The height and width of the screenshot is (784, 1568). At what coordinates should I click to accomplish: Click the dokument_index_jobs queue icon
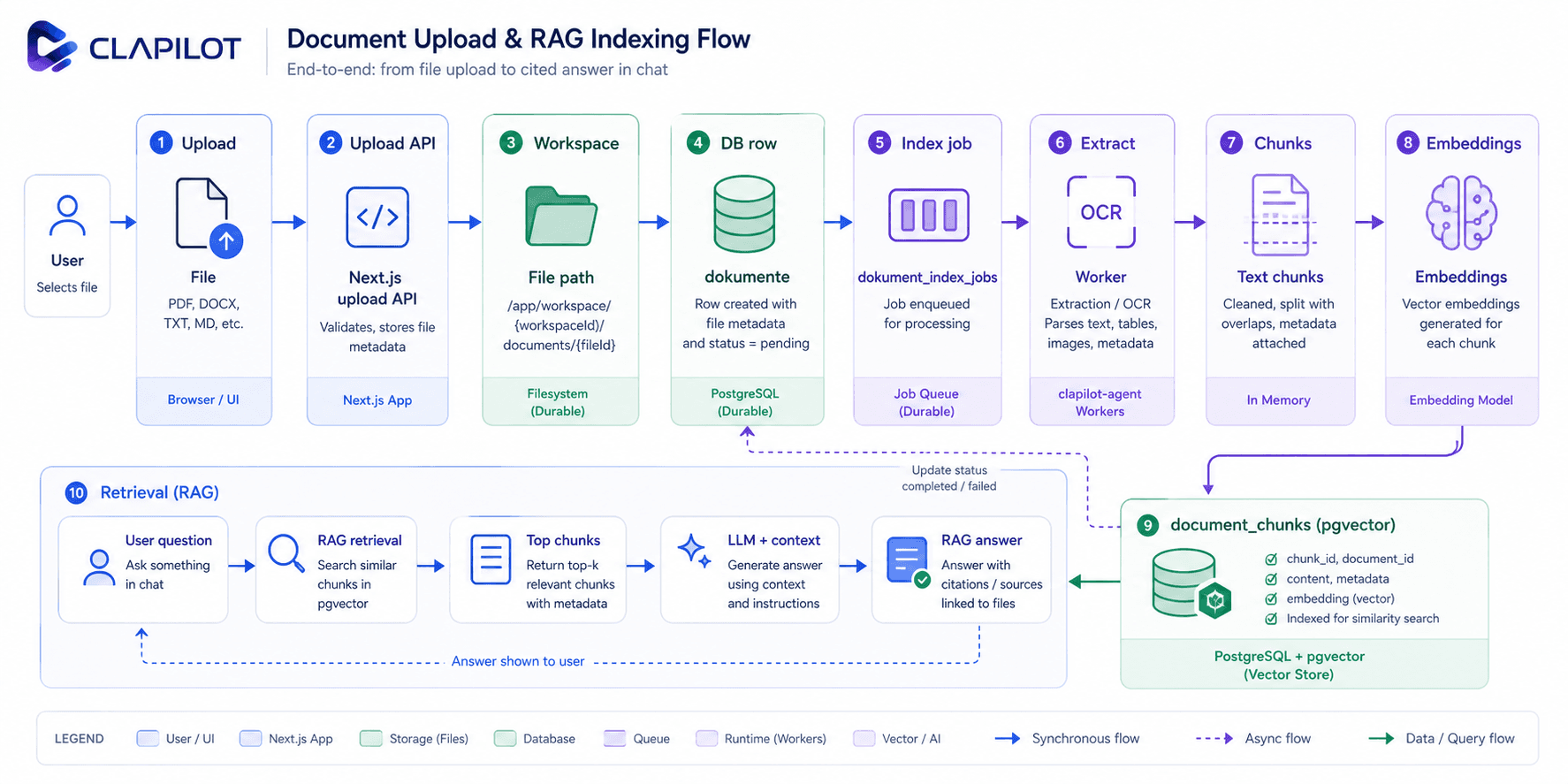(928, 215)
